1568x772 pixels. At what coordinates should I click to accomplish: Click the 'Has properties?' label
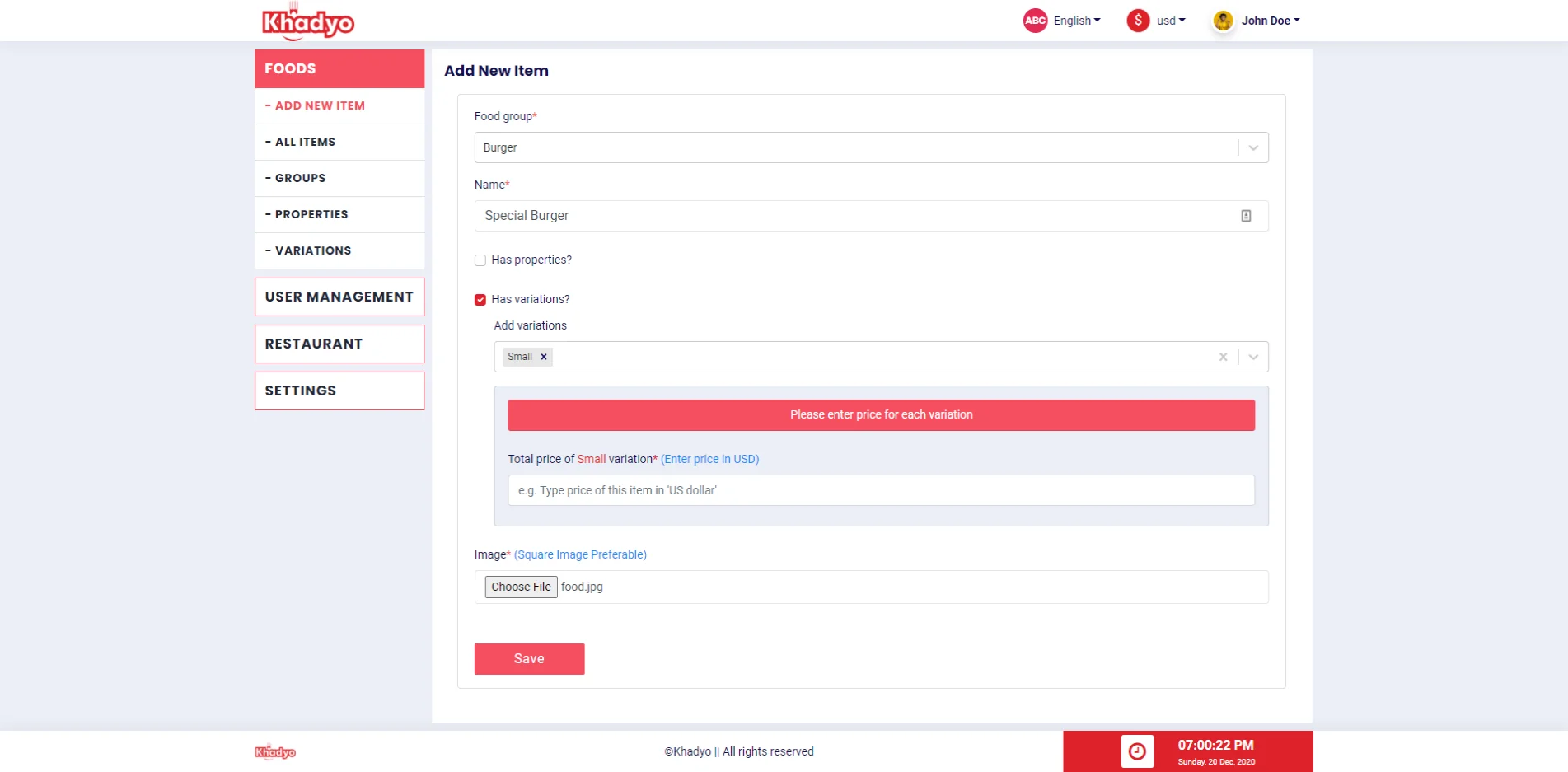531,260
